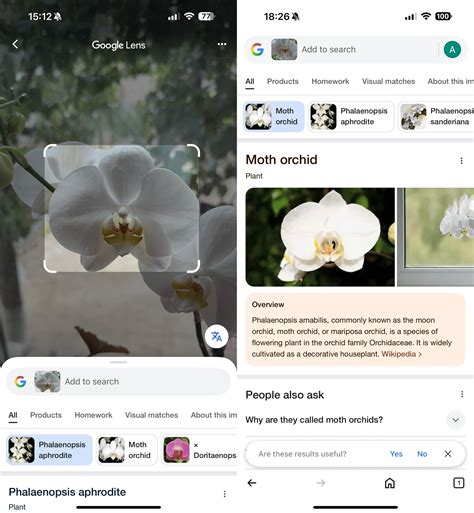Tap the translate icon over the orchid photo
Viewport: 474px width, 513px height.
(x=216, y=336)
